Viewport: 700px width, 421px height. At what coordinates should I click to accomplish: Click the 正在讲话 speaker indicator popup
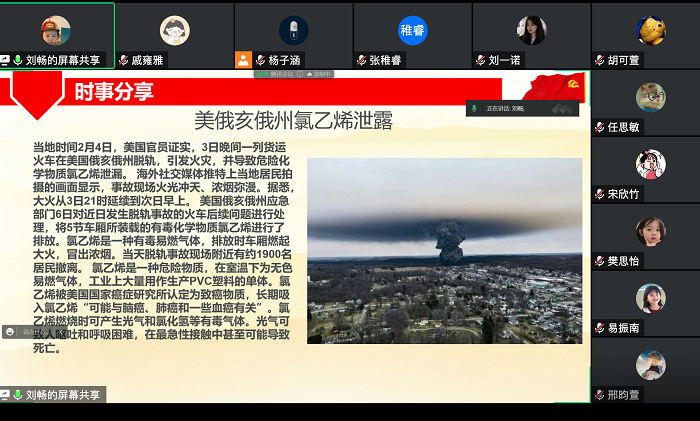[521, 107]
